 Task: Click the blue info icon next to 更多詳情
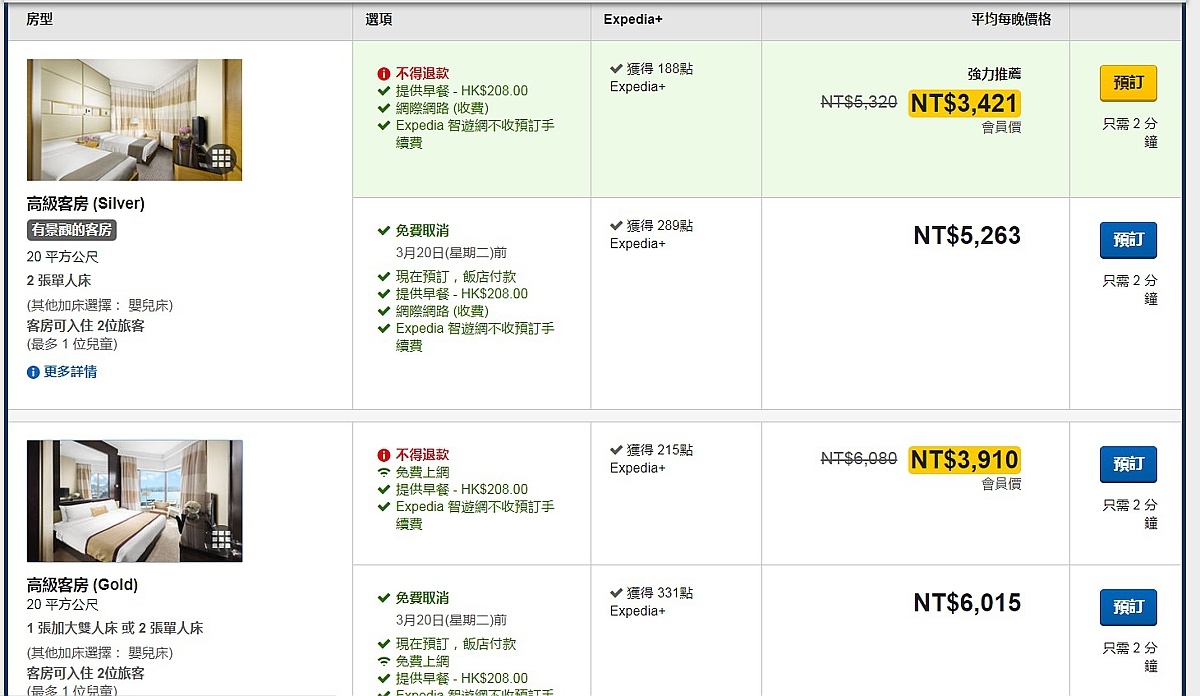point(34,372)
